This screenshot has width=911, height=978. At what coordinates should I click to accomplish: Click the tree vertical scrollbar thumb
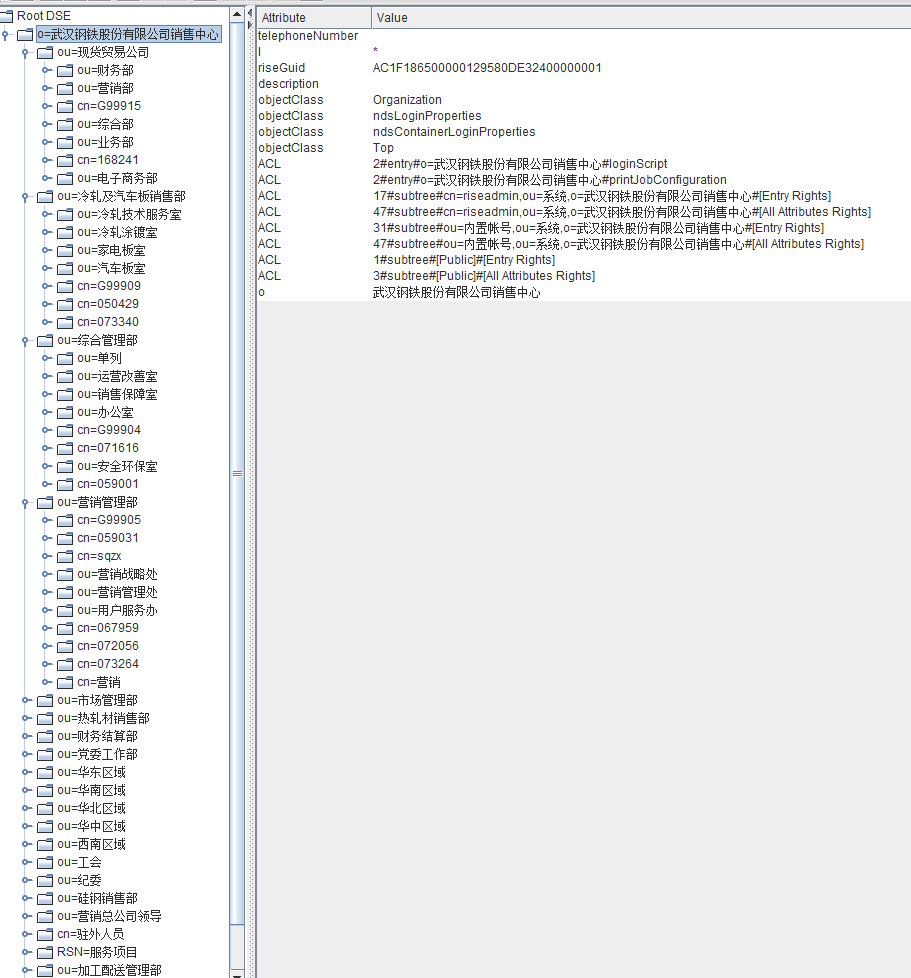point(237,473)
